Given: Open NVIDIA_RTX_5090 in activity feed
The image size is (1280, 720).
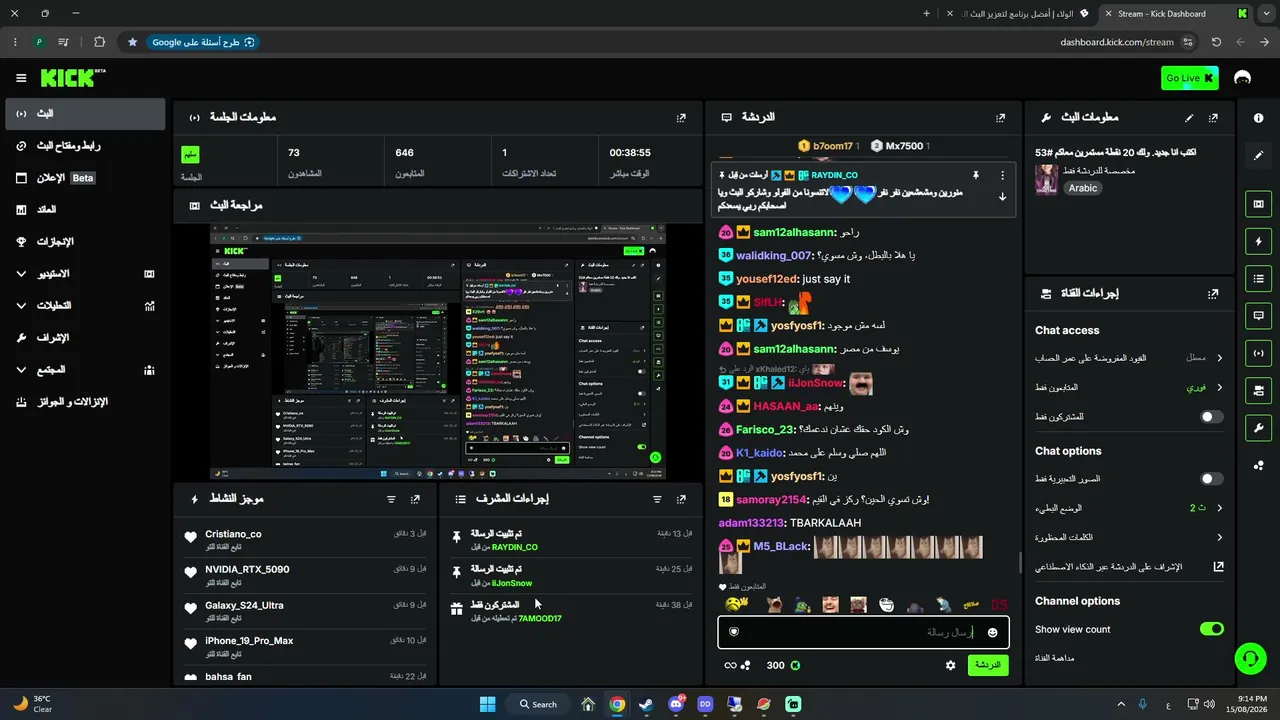Looking at the screenshot, I should point(247,570).
